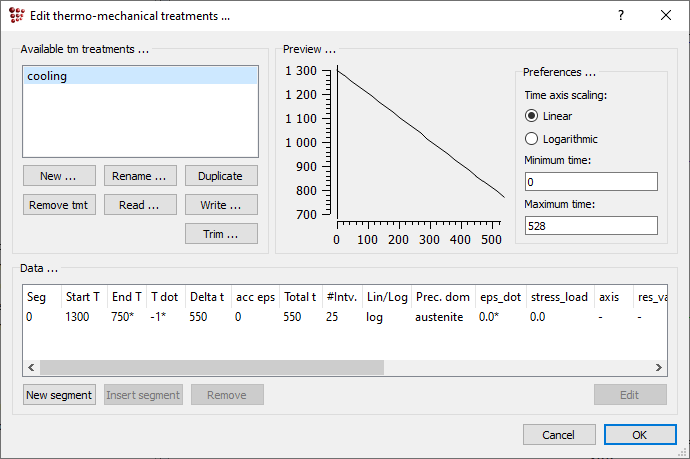Click the Remove segment button

pyautogui.click(x=228, y=395)
